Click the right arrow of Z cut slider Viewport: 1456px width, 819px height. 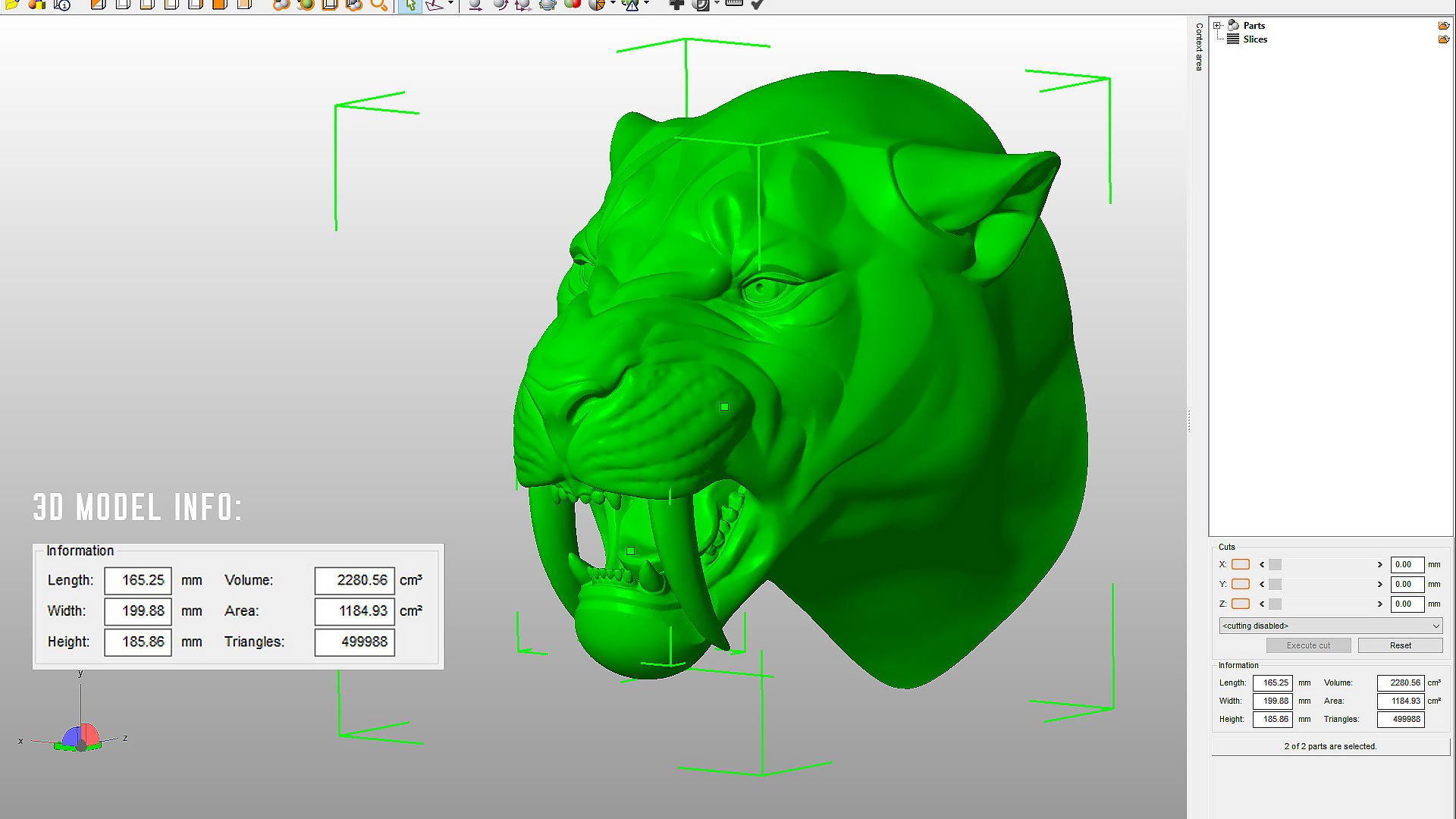(x=1380, y=604)
